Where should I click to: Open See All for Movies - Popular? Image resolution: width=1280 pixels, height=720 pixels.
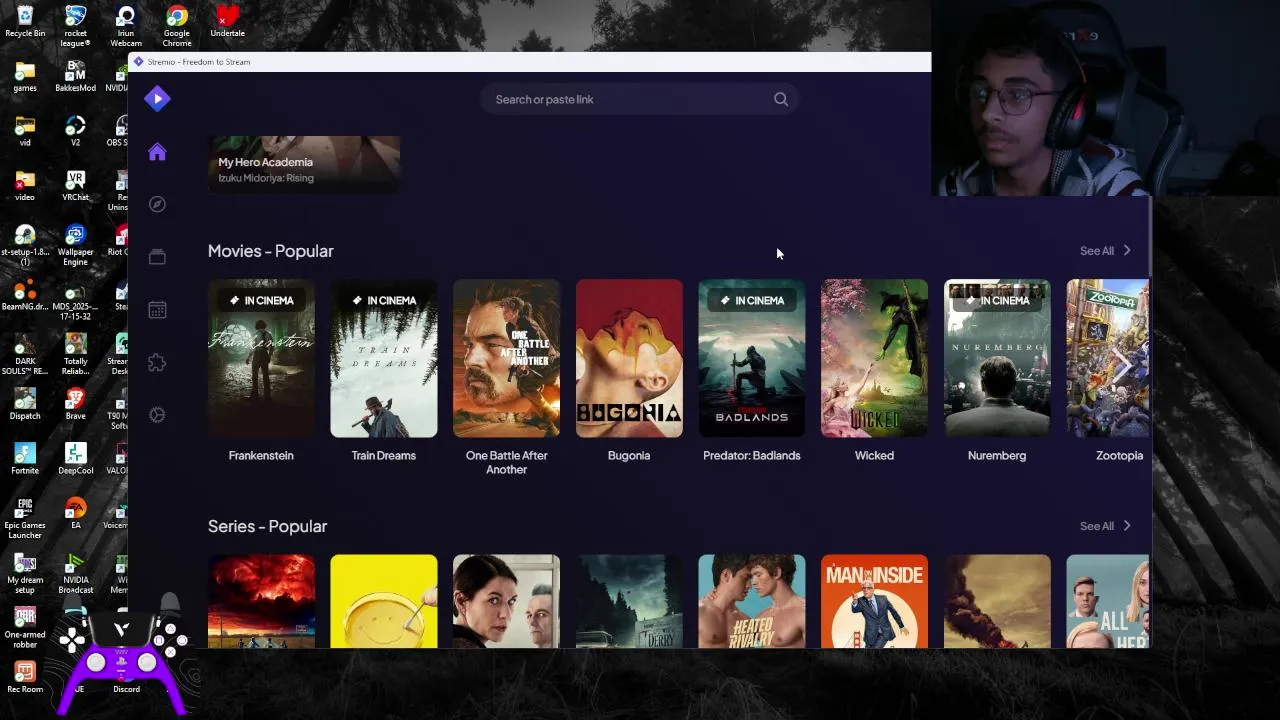click(x=1105, y=251)
